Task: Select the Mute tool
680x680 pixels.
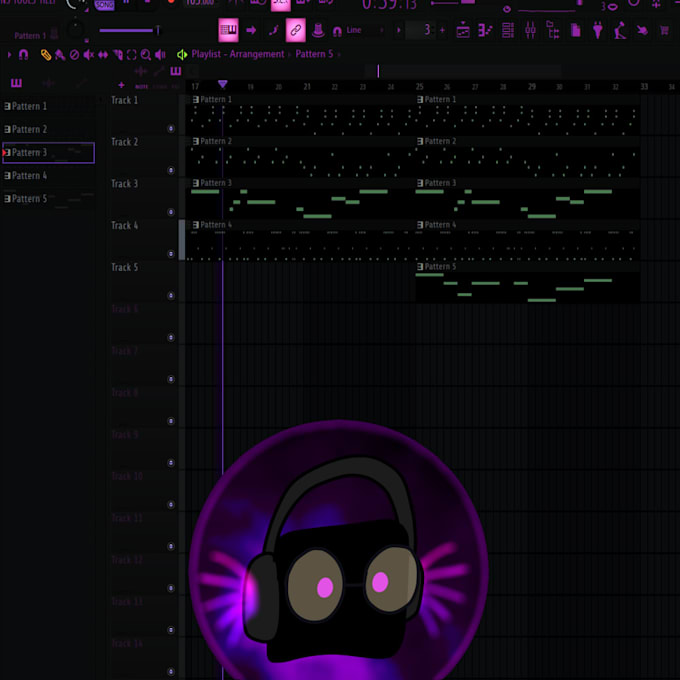Action: coord(88,55)
